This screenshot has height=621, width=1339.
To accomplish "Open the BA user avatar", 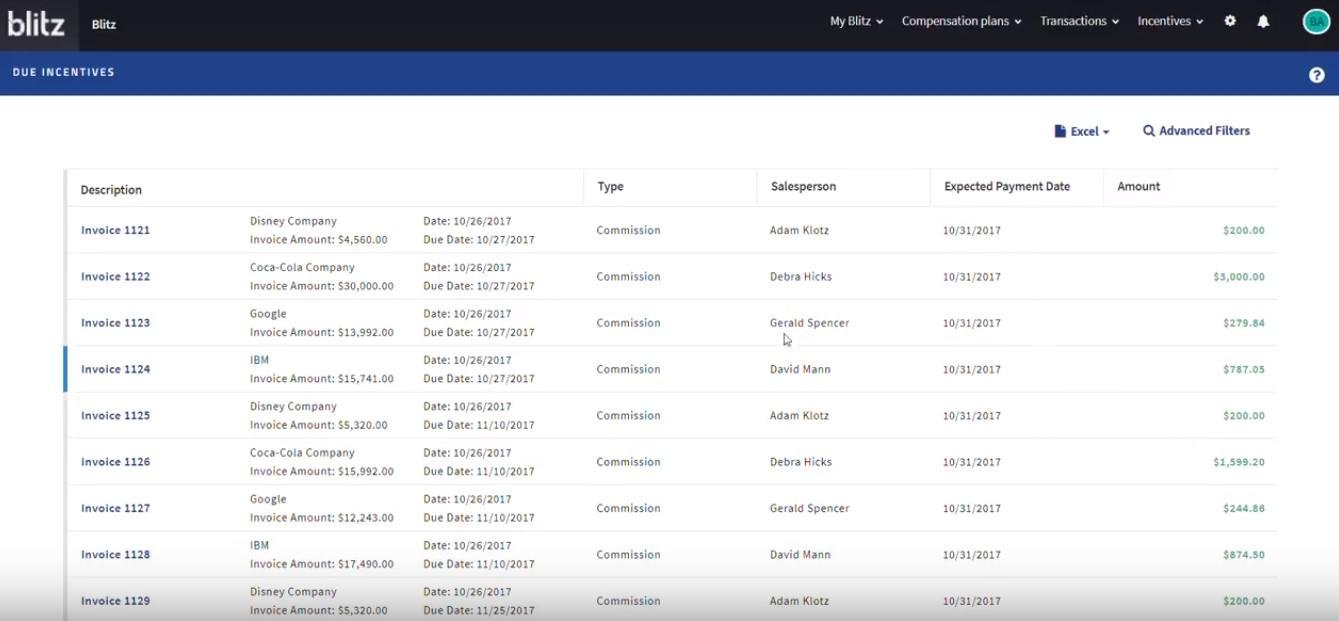I will coord(1316,21).
